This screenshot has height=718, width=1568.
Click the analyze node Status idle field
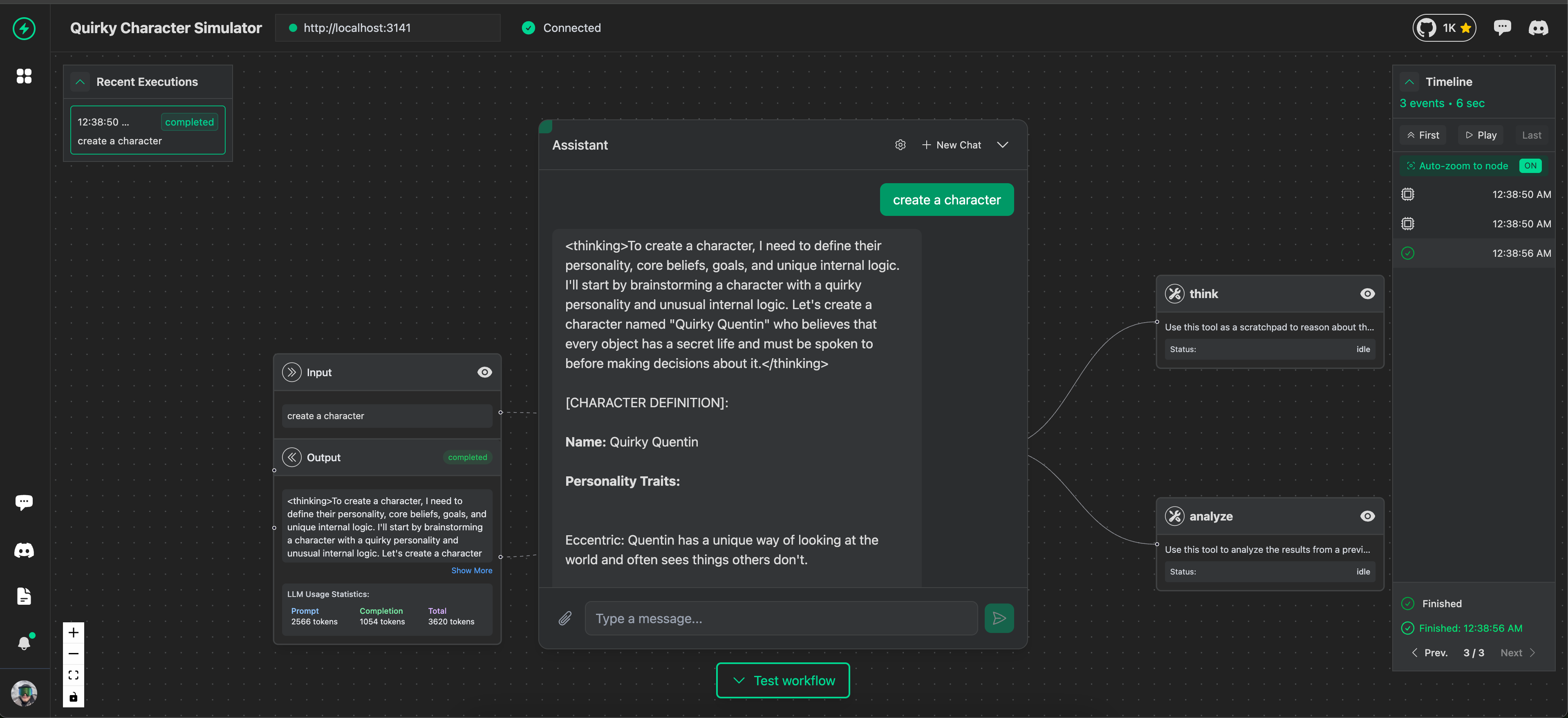[x=1270, y=571]
